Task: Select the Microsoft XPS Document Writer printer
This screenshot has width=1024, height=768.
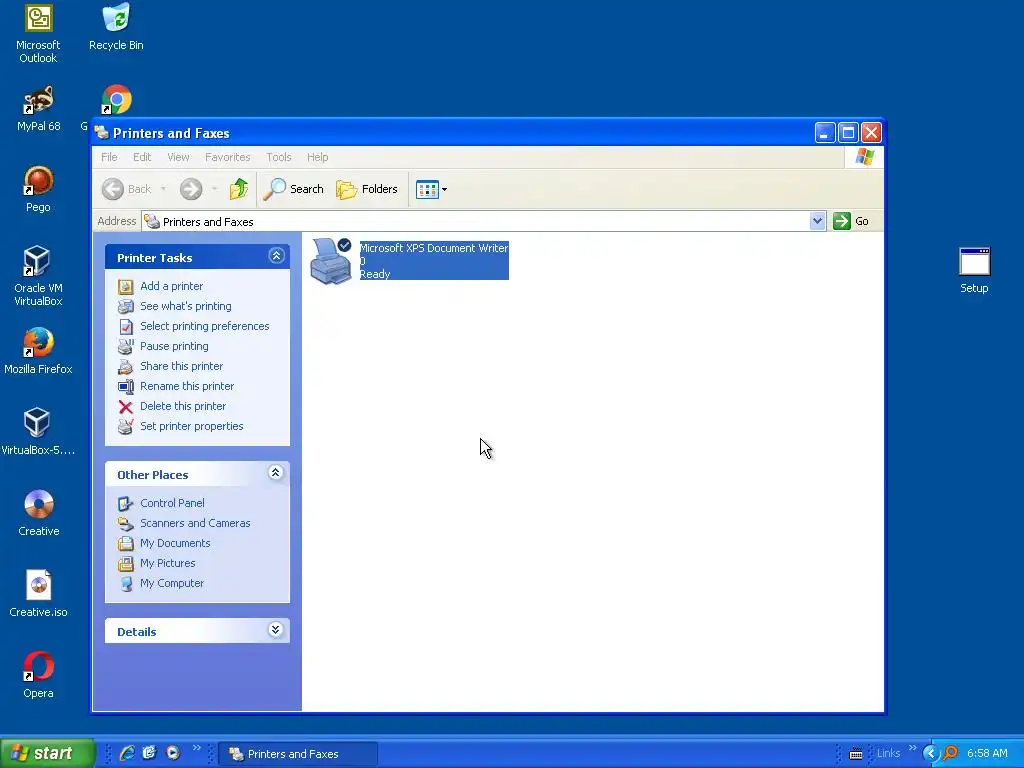Action: coord(409,261)
